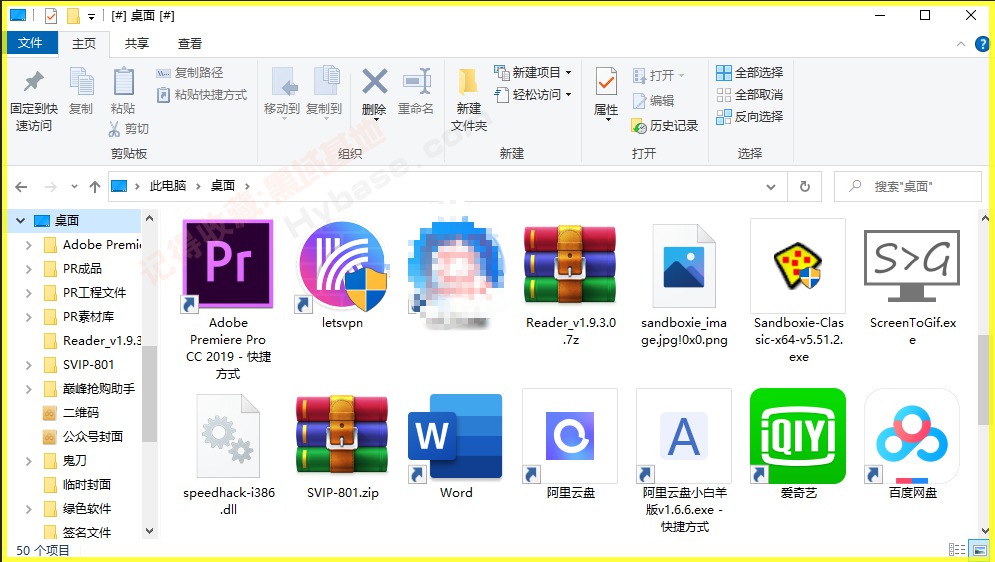Viewport: 995px width, 562px height.
Task: Switch to the 查看 ribbon tab
Action: [190, 43]
